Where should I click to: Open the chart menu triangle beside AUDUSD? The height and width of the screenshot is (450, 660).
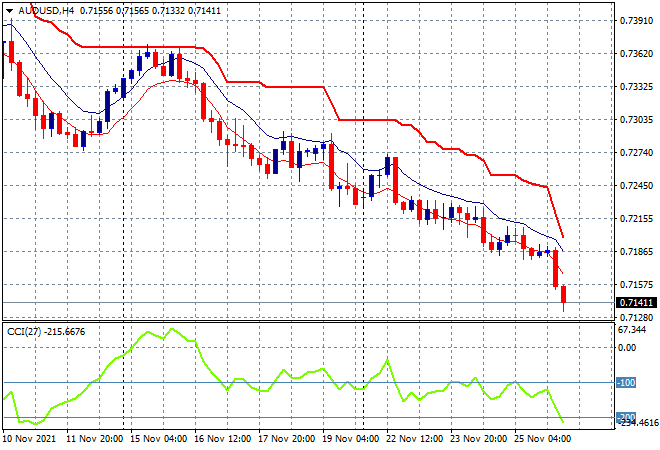click(9, 11)
